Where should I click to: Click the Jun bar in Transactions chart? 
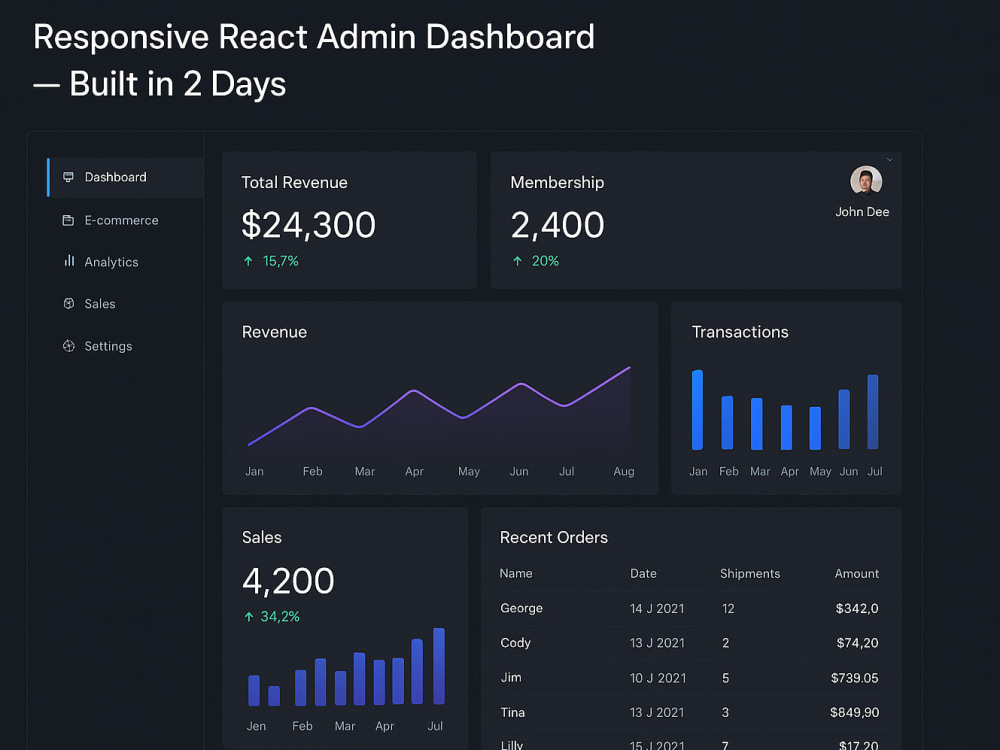[844, 419]
